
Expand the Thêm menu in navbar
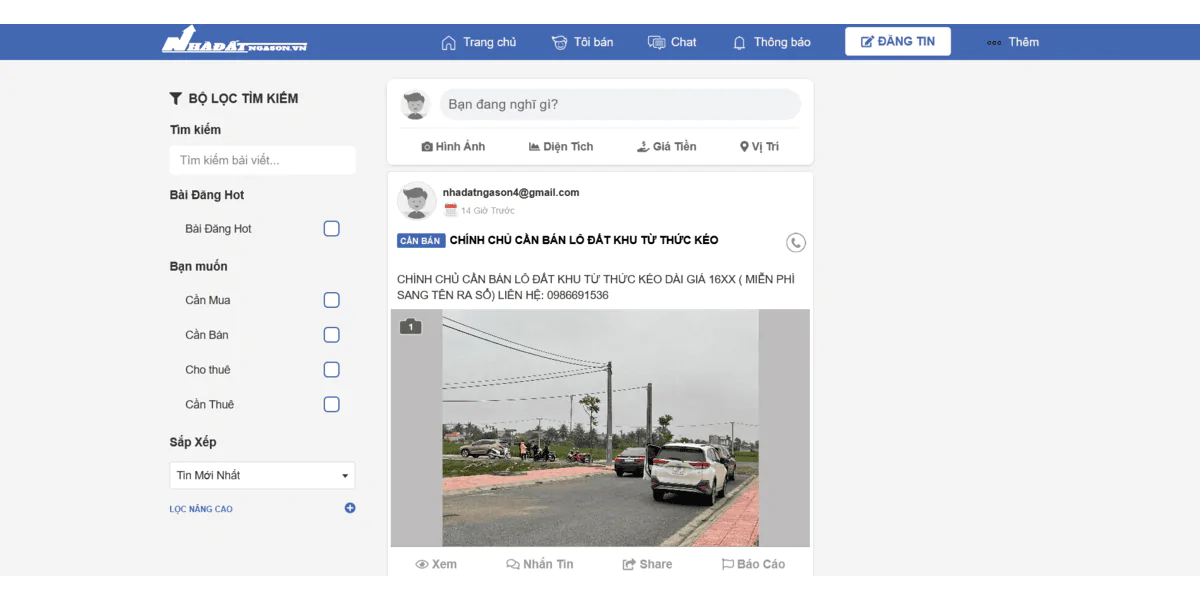(x=1013, y=42)
